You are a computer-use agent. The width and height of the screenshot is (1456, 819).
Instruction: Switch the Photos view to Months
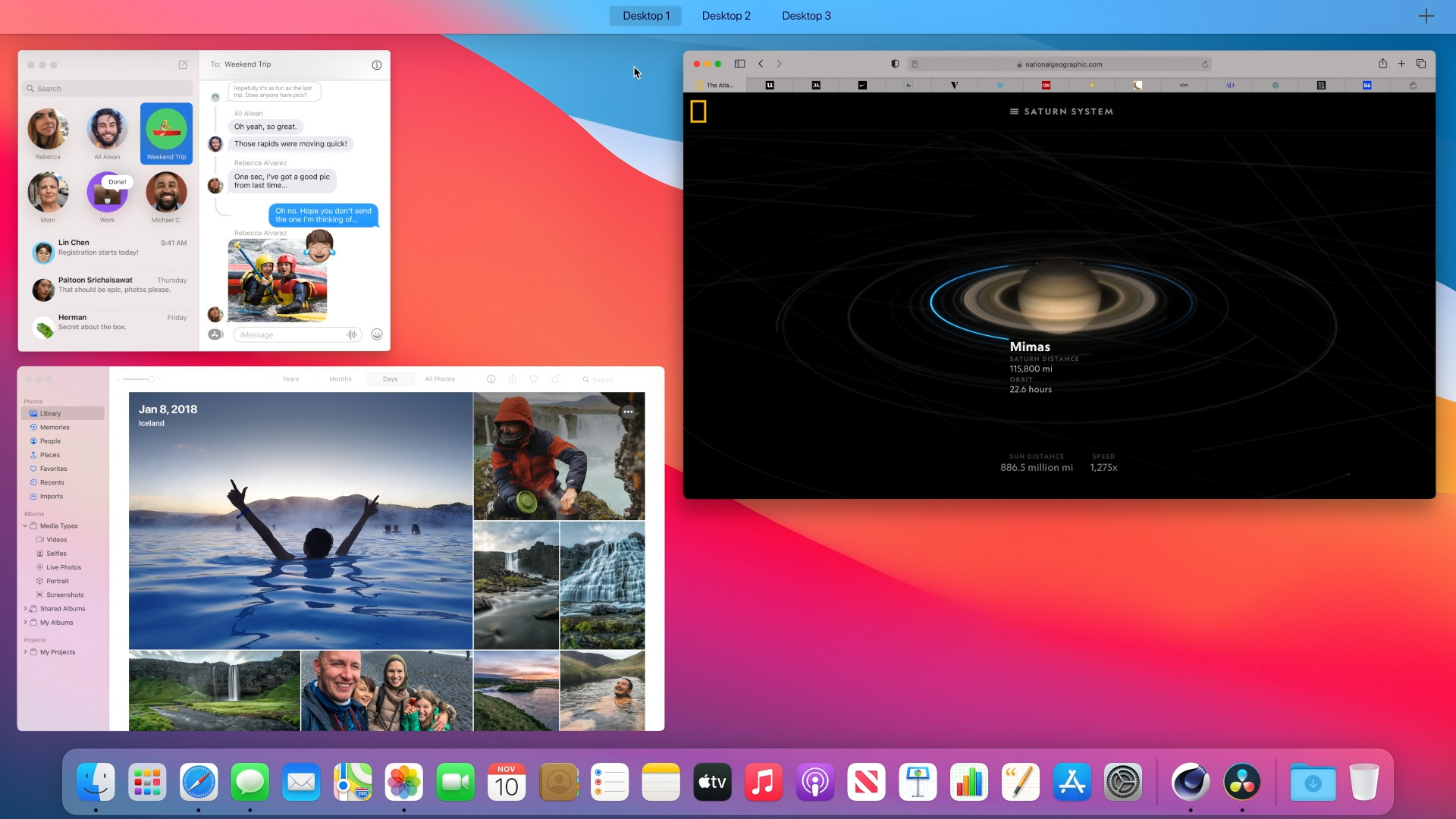[340, 379]
